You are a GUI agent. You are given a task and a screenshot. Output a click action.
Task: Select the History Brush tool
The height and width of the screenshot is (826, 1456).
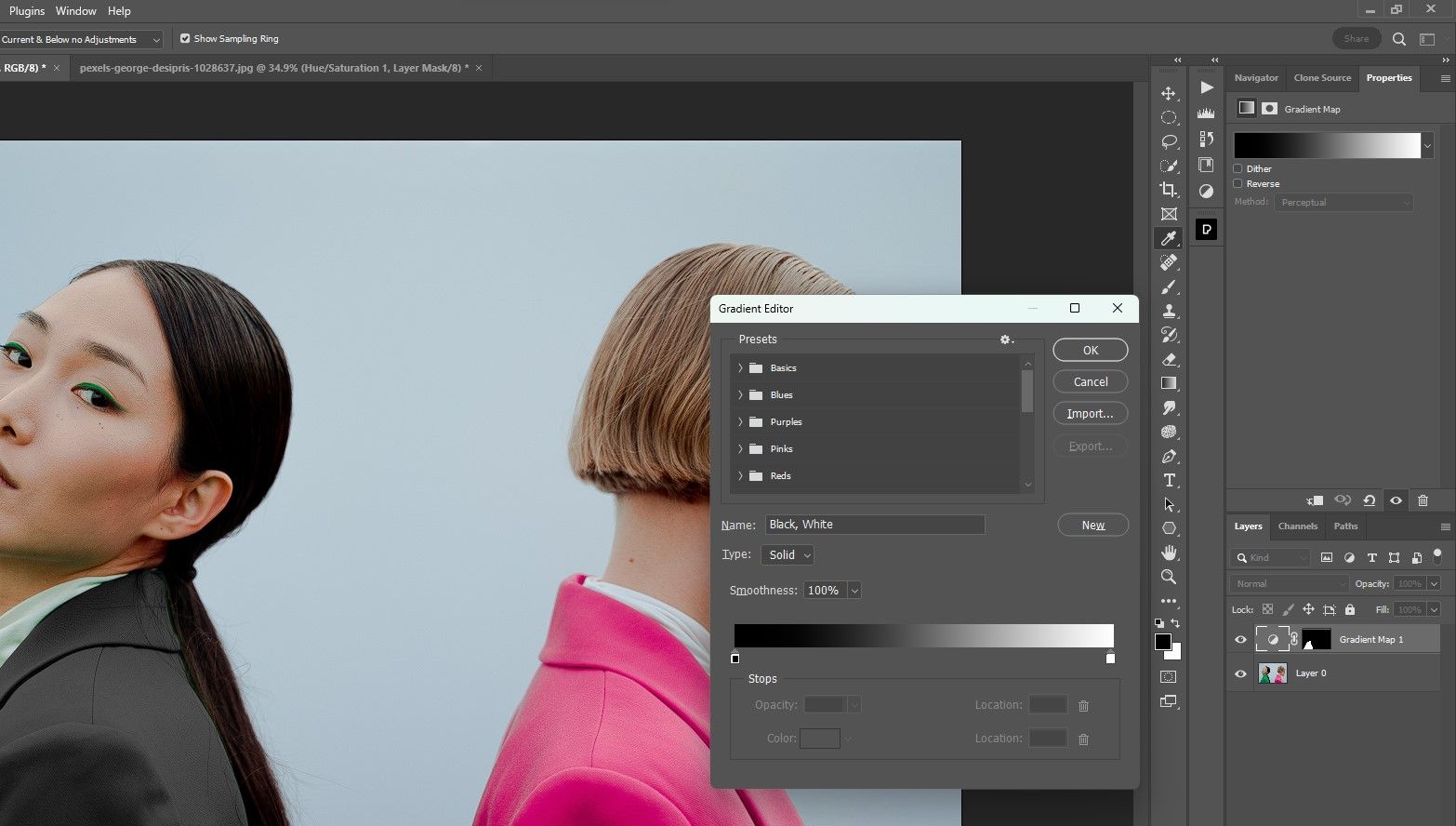(x=1169, y=335)
